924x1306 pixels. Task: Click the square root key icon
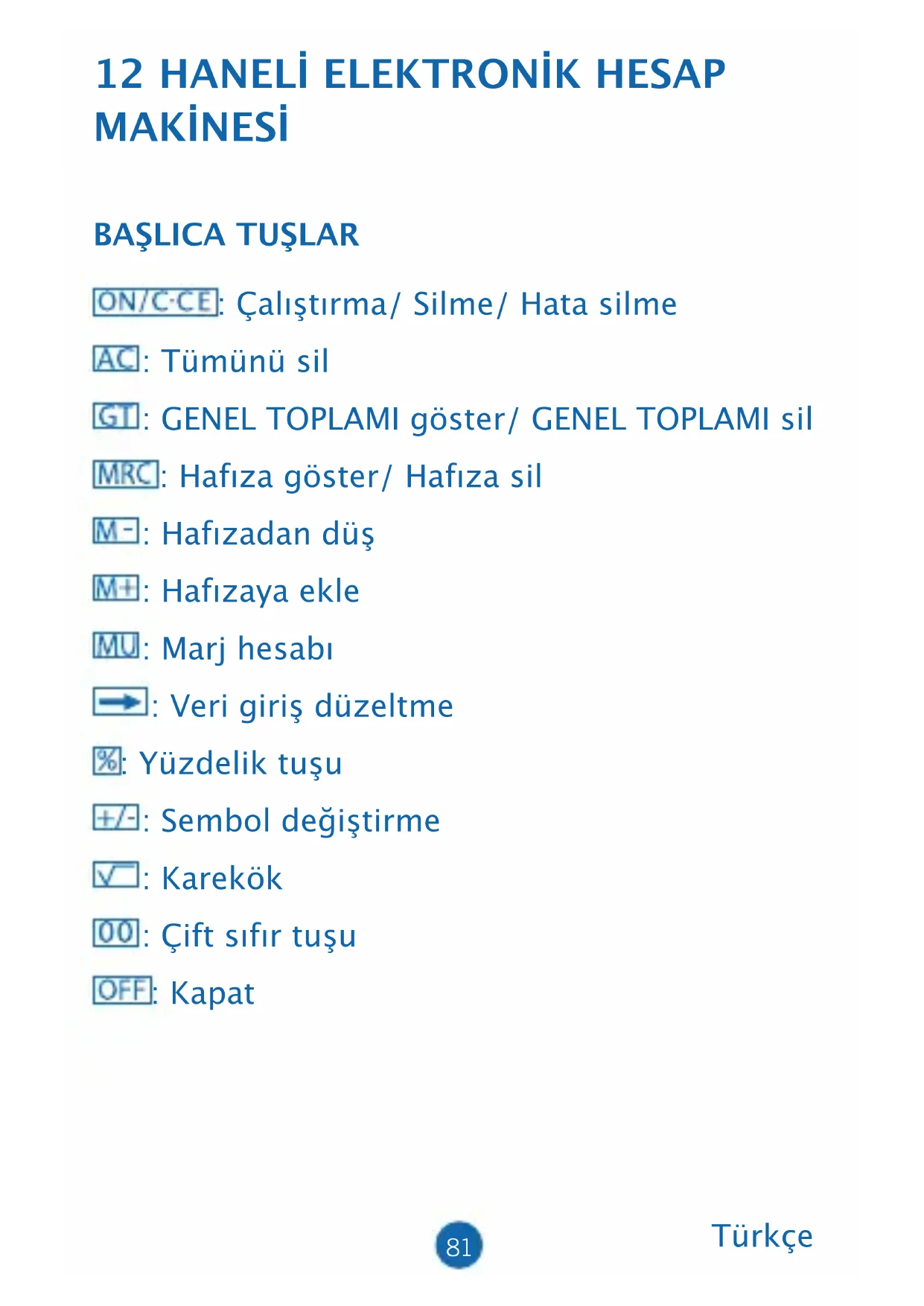click(116, 876)
